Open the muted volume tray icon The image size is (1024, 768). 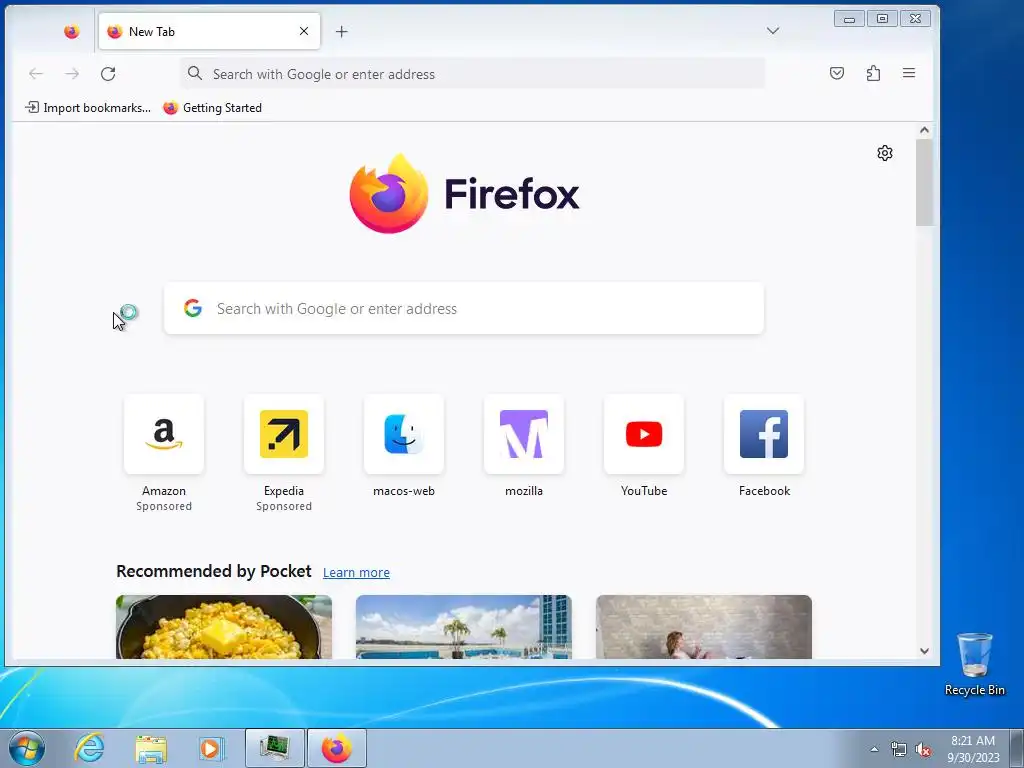[x=923, y=749]
